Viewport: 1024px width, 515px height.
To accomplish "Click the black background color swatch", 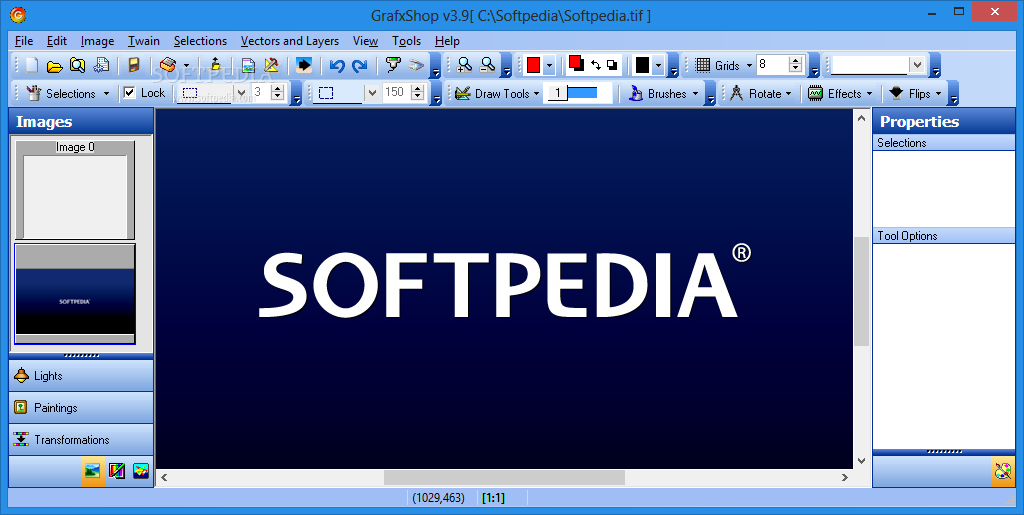I will tap(642, 65).
